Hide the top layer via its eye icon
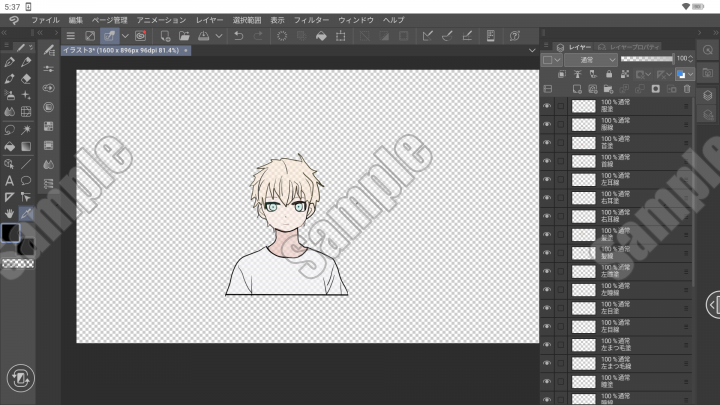This screenshot has width=720, height=405. 547,105
